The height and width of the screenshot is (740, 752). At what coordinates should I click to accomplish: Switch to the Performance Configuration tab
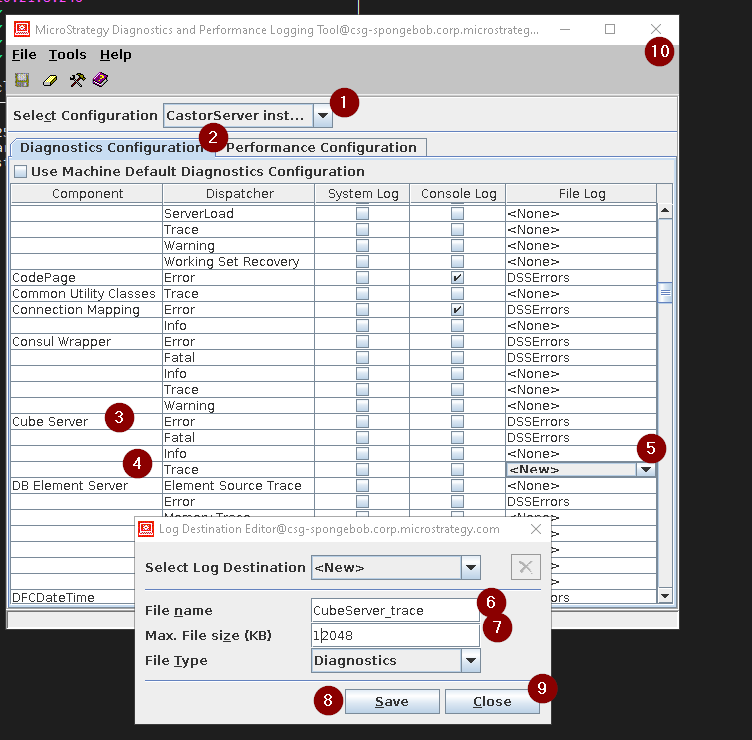[x=321, y=148]
